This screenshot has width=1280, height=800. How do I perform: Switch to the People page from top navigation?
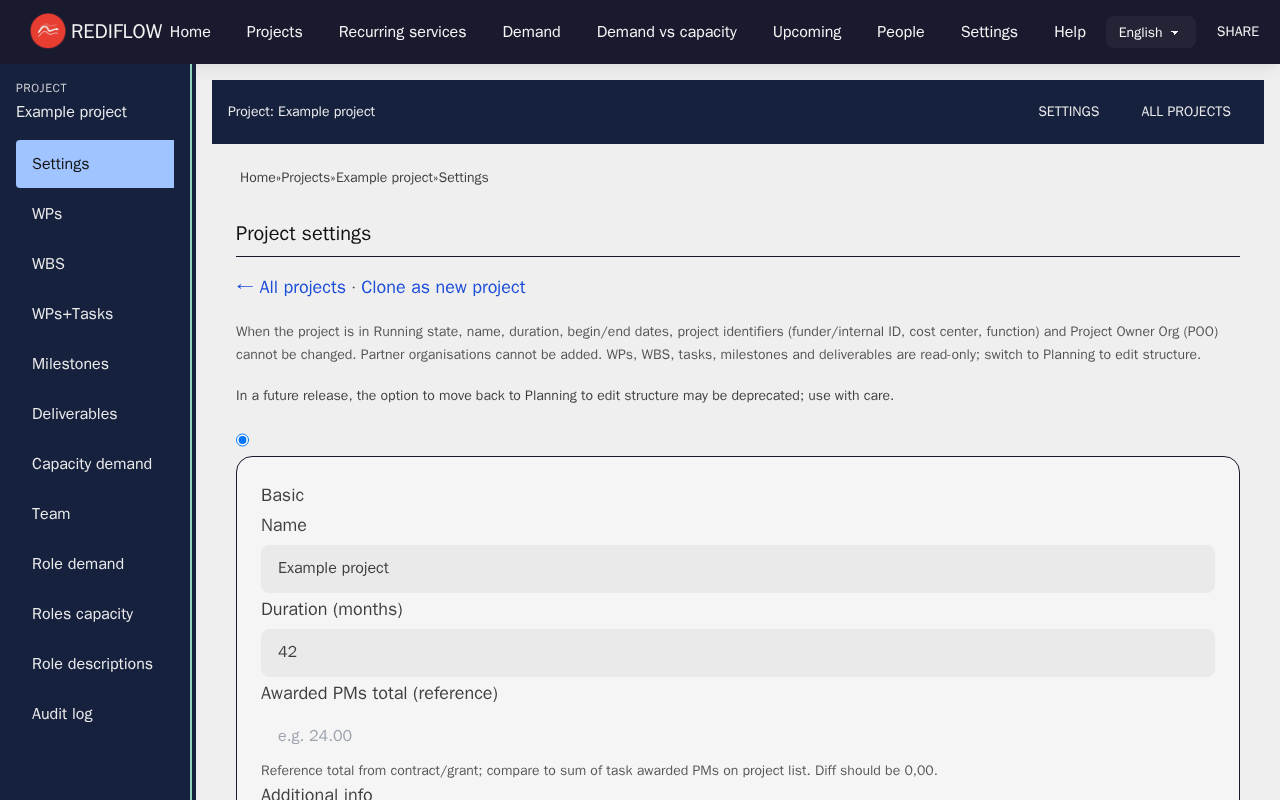(x=900, y=31)
